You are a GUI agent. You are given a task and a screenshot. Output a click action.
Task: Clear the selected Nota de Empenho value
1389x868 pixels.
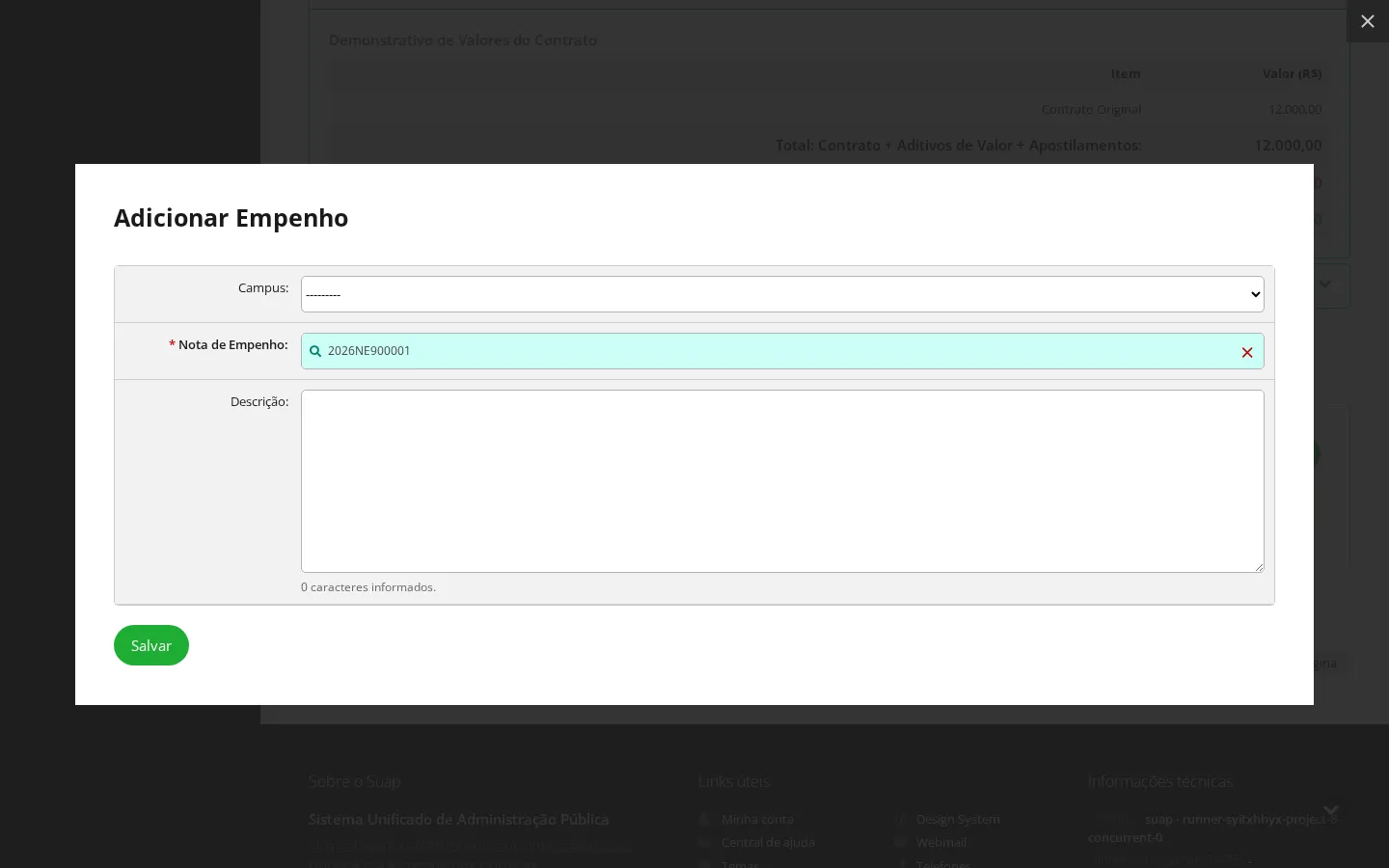click(x=1247, y=352)
